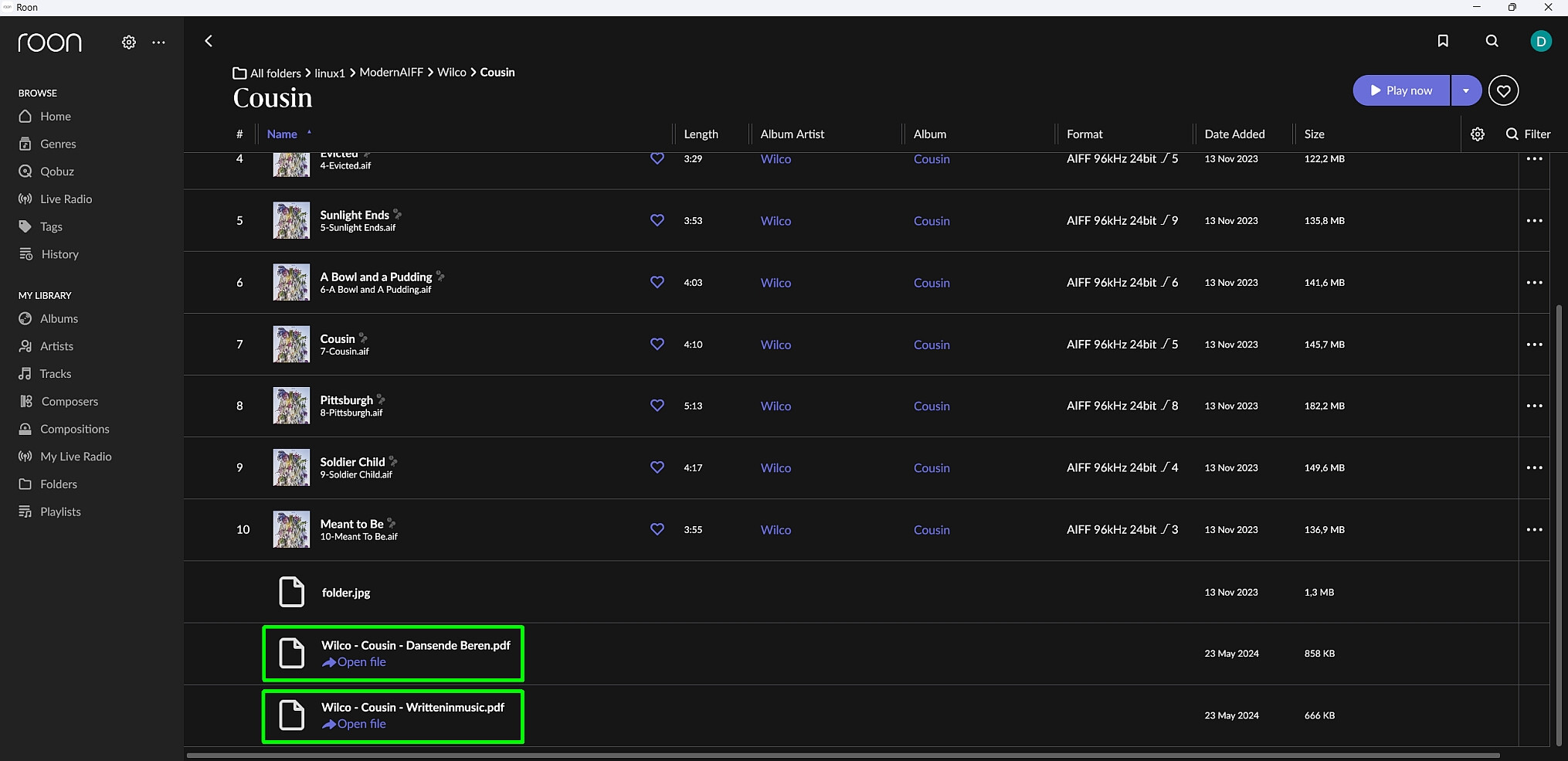Sort by Album Artist column header
Viewport: 1568px width, 761px height.
792,134
